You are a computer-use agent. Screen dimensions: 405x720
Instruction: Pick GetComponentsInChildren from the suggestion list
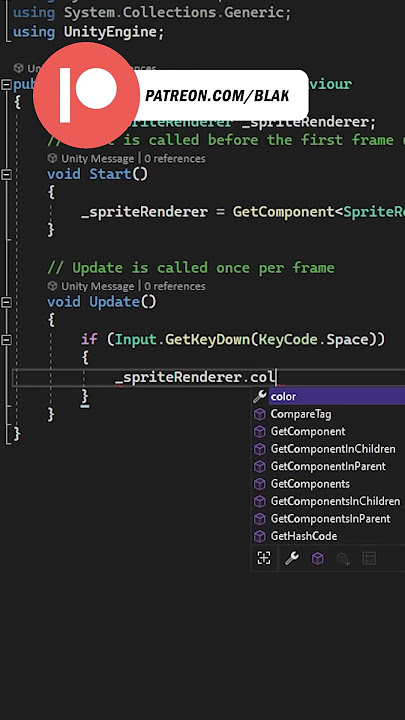pos(335,501)
